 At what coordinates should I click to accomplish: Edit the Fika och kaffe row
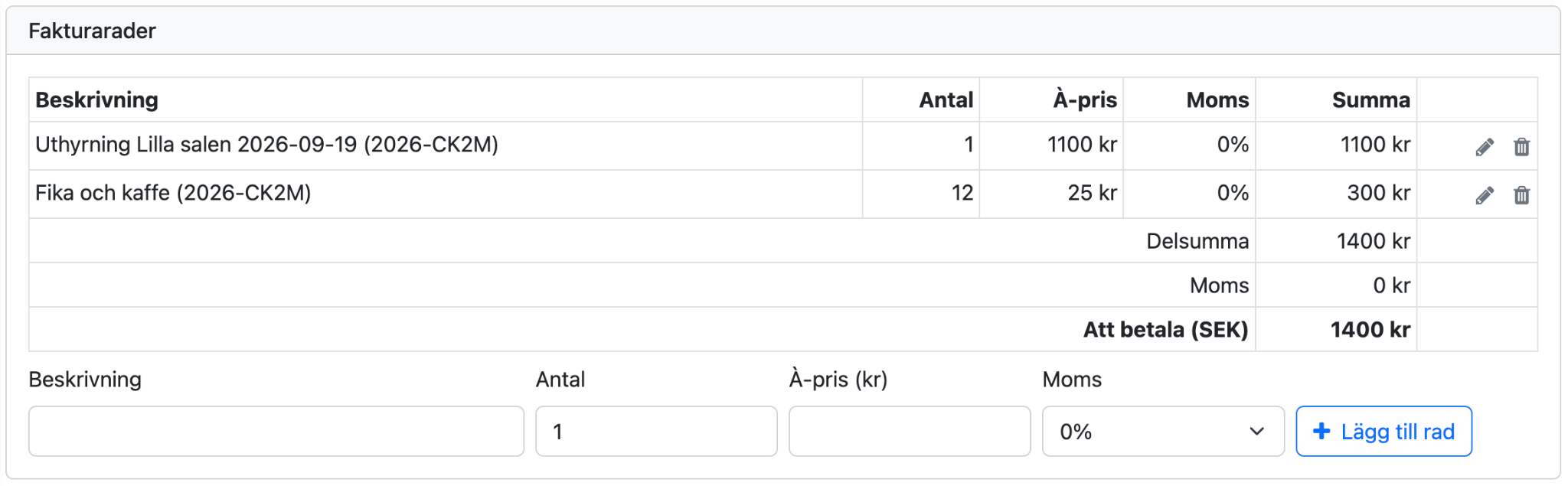pos(1485,195)
